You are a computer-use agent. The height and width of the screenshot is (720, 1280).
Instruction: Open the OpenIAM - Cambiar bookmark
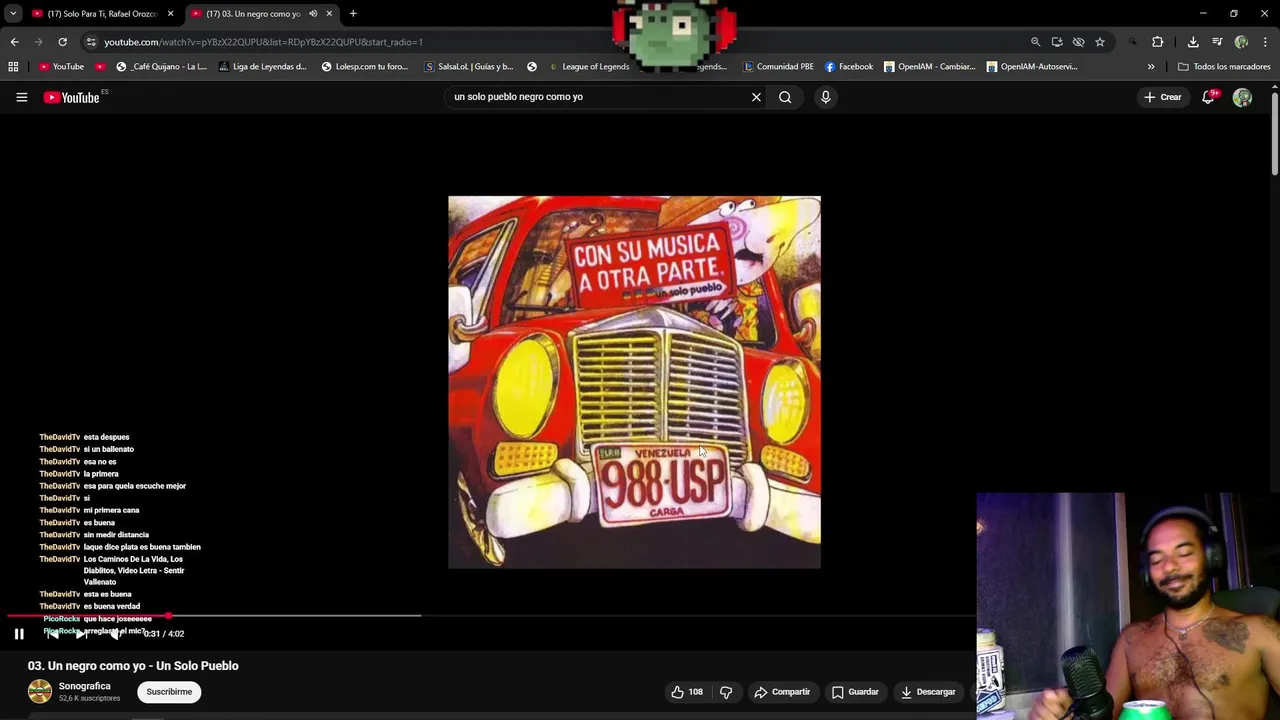pos(929,67)
